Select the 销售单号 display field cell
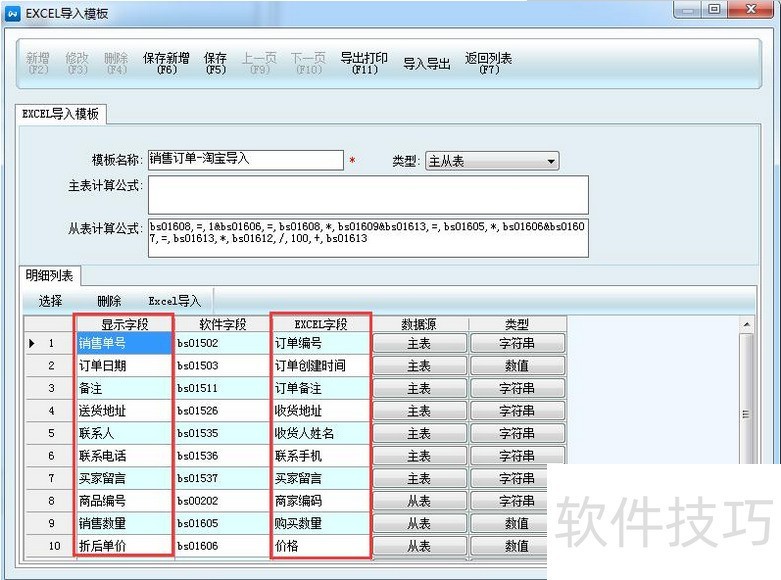The width and height of the screenshot is (781, 580). coord(123,343)
